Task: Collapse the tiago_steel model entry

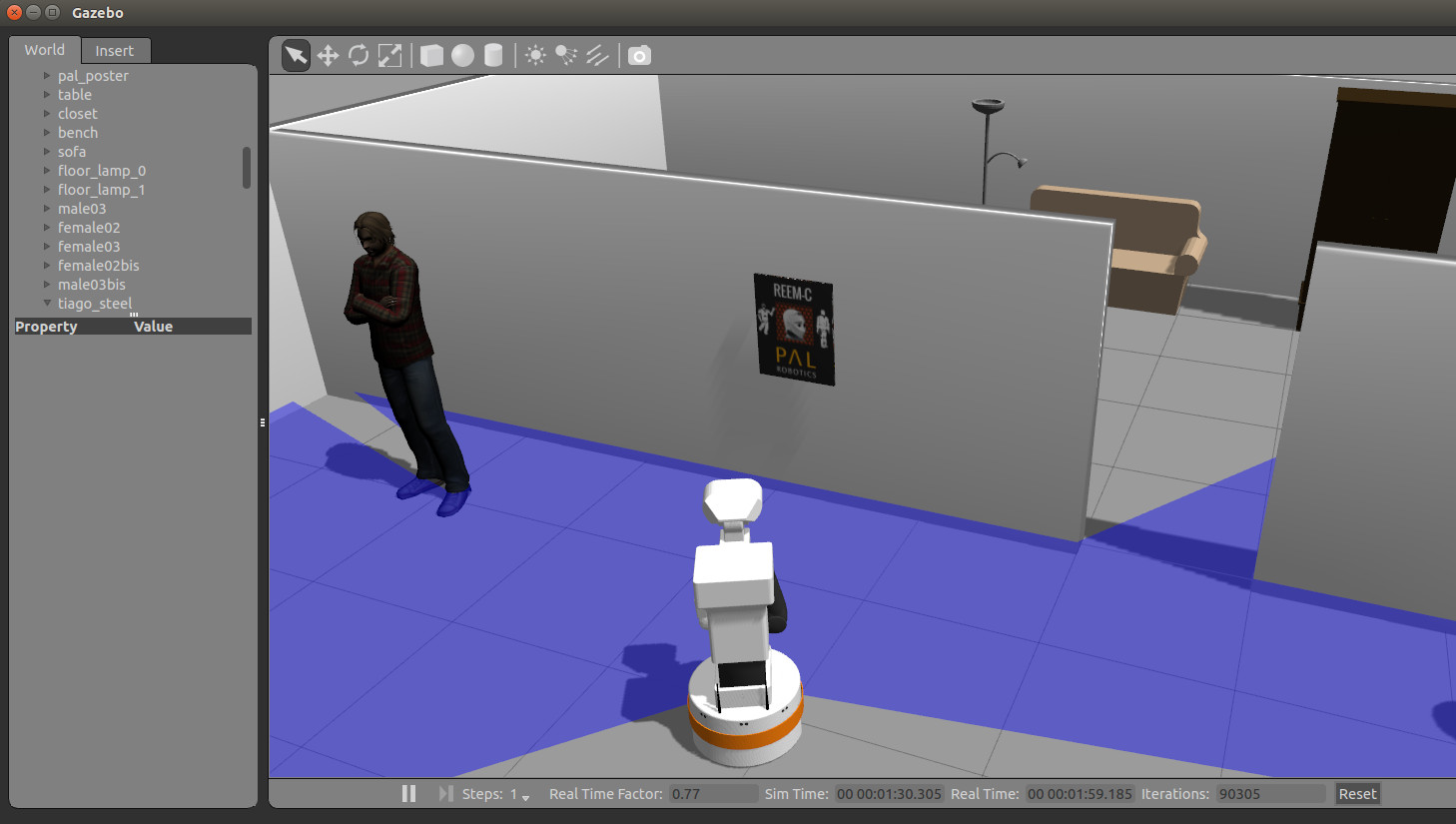Action: click(x=47, y=303)
